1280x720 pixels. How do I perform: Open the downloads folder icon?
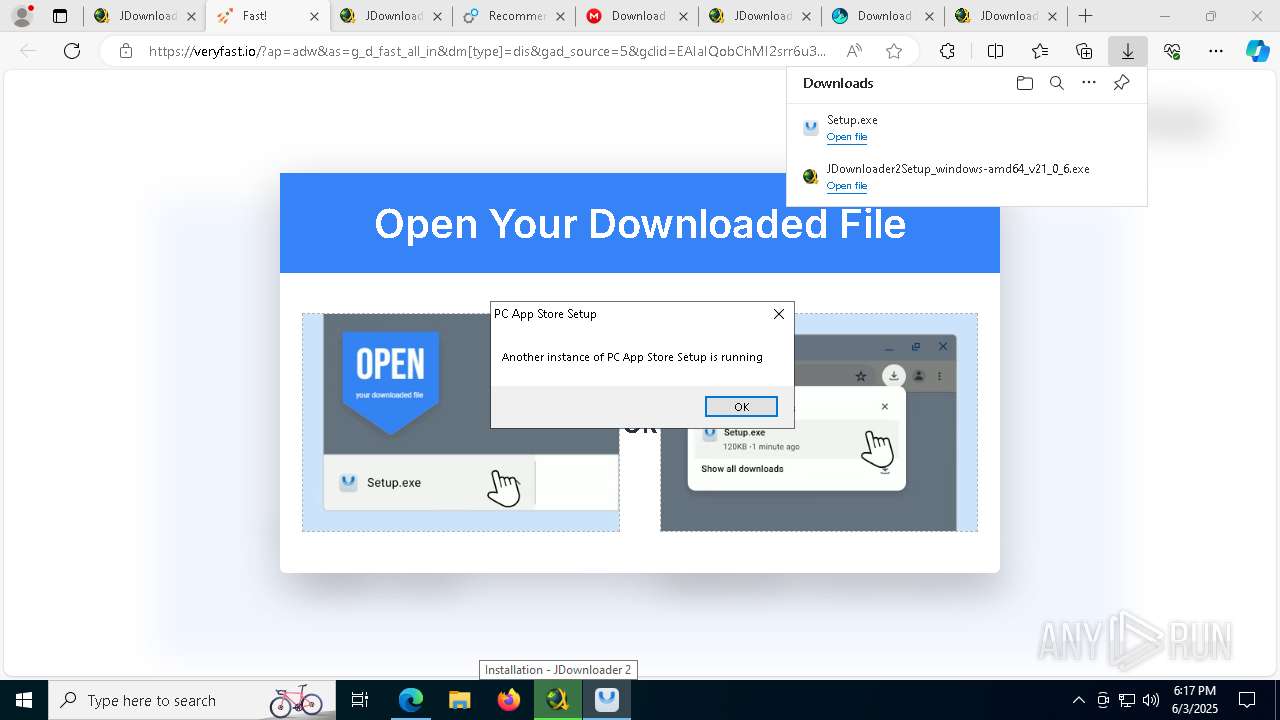1024,83
